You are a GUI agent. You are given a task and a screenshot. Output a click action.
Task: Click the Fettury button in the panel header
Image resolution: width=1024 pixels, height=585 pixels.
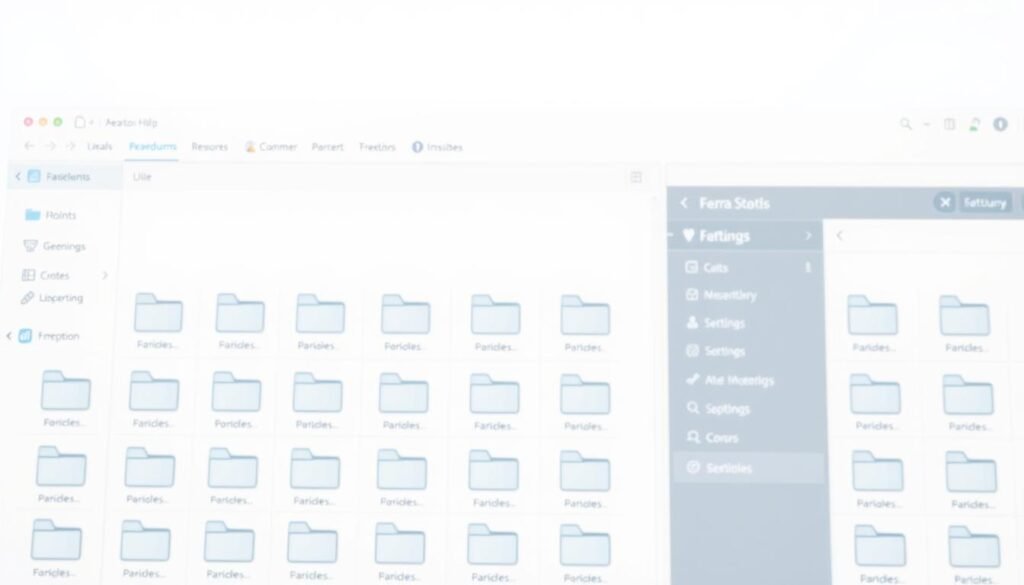984,202
